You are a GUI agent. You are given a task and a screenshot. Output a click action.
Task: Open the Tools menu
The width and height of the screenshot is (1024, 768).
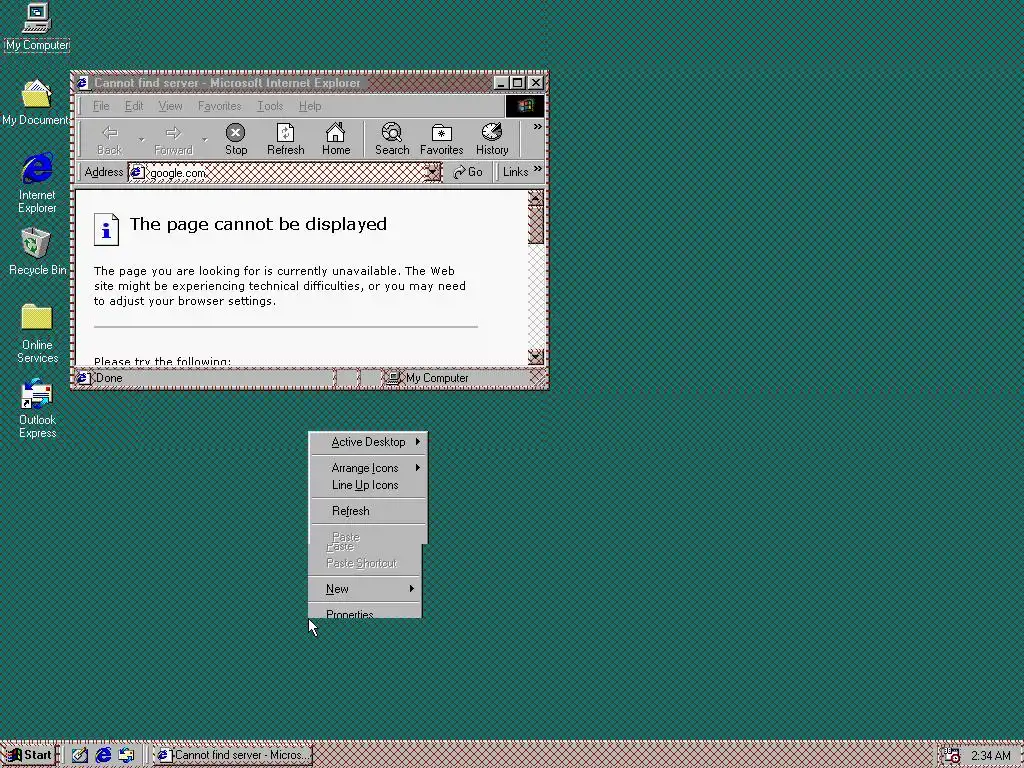tap(270, 106)
